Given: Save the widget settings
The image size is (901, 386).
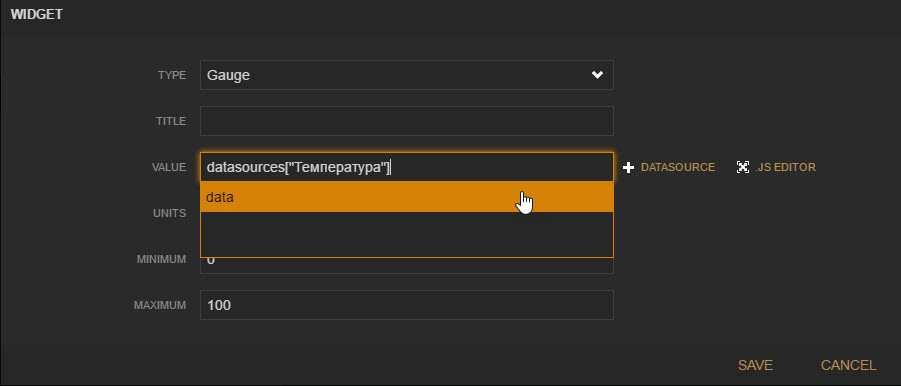Looking at the screenshot, I should click(755, 365).
